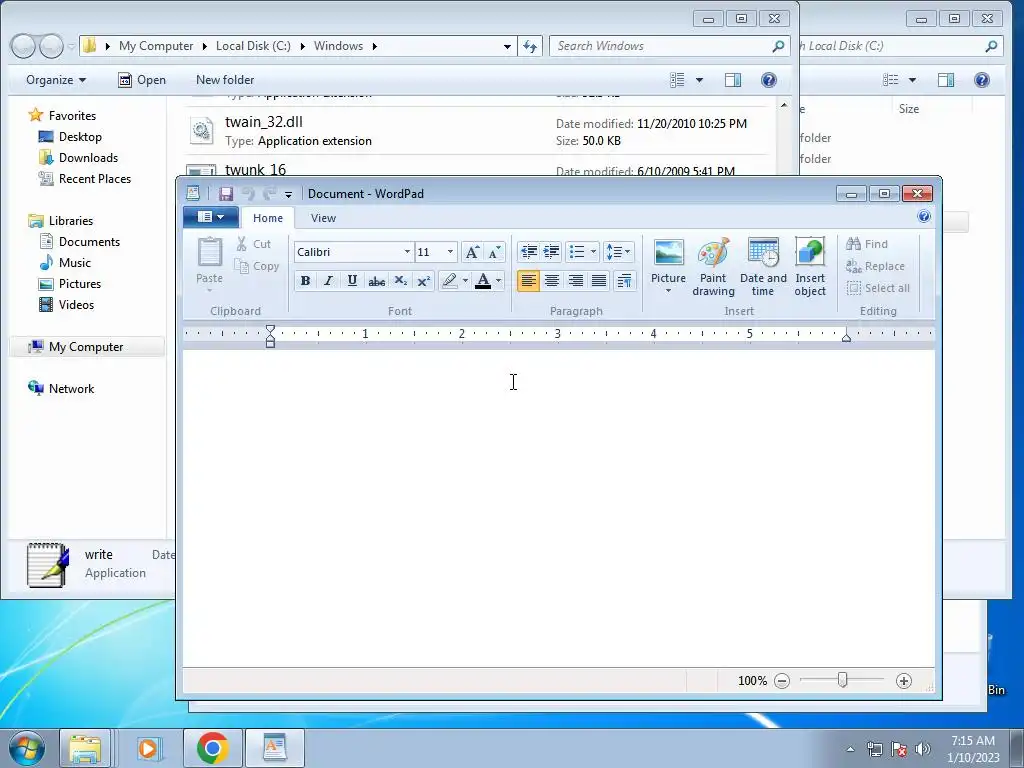
Task: Select Network in navigation pane
Action: coord(61,389)
